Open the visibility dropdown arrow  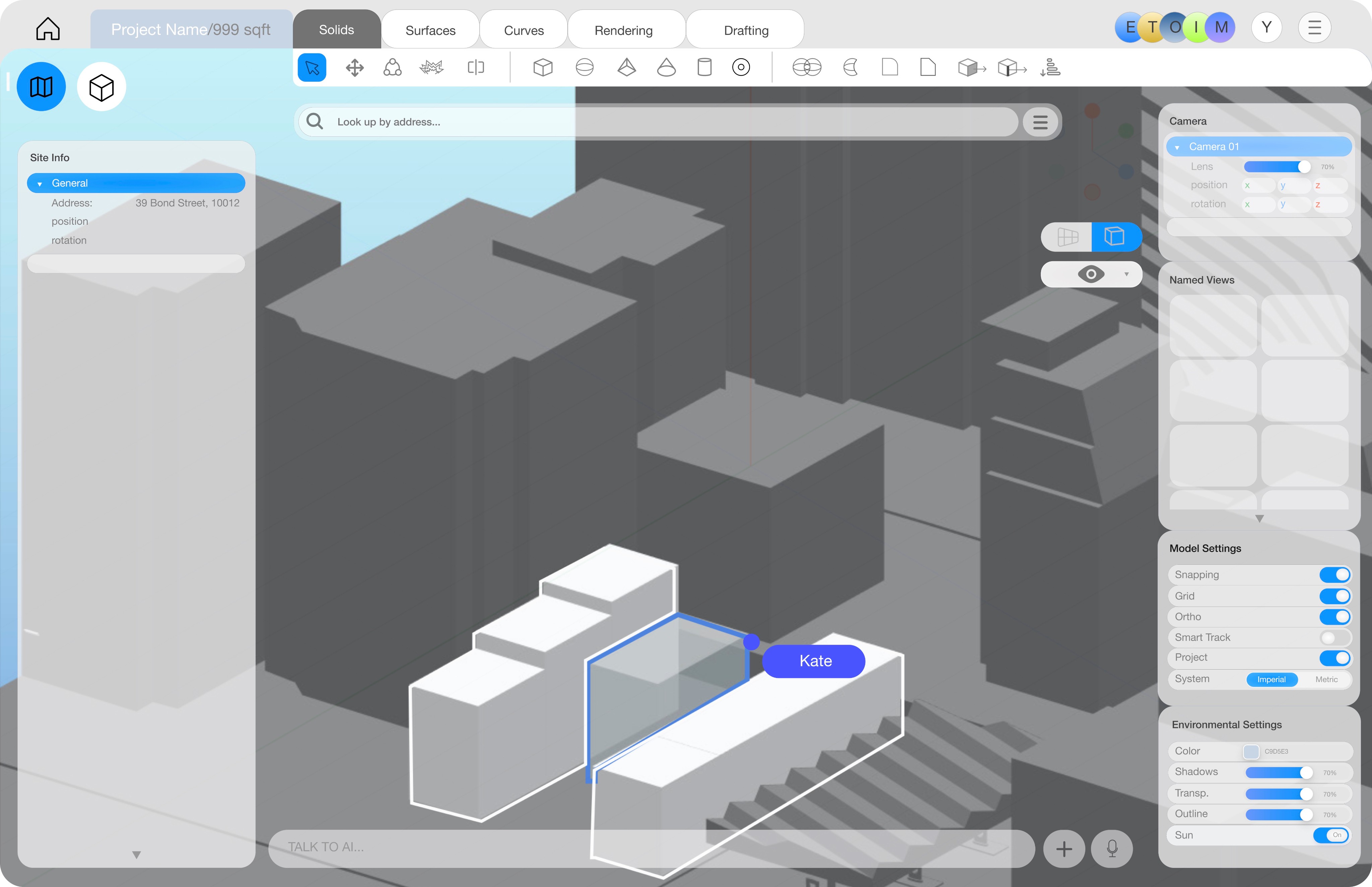1126,274
